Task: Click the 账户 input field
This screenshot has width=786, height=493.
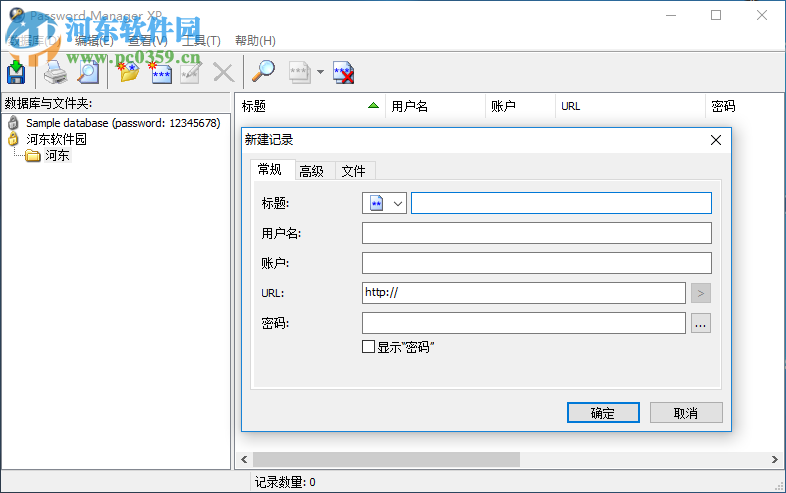Action: click(x=537, y=263)
